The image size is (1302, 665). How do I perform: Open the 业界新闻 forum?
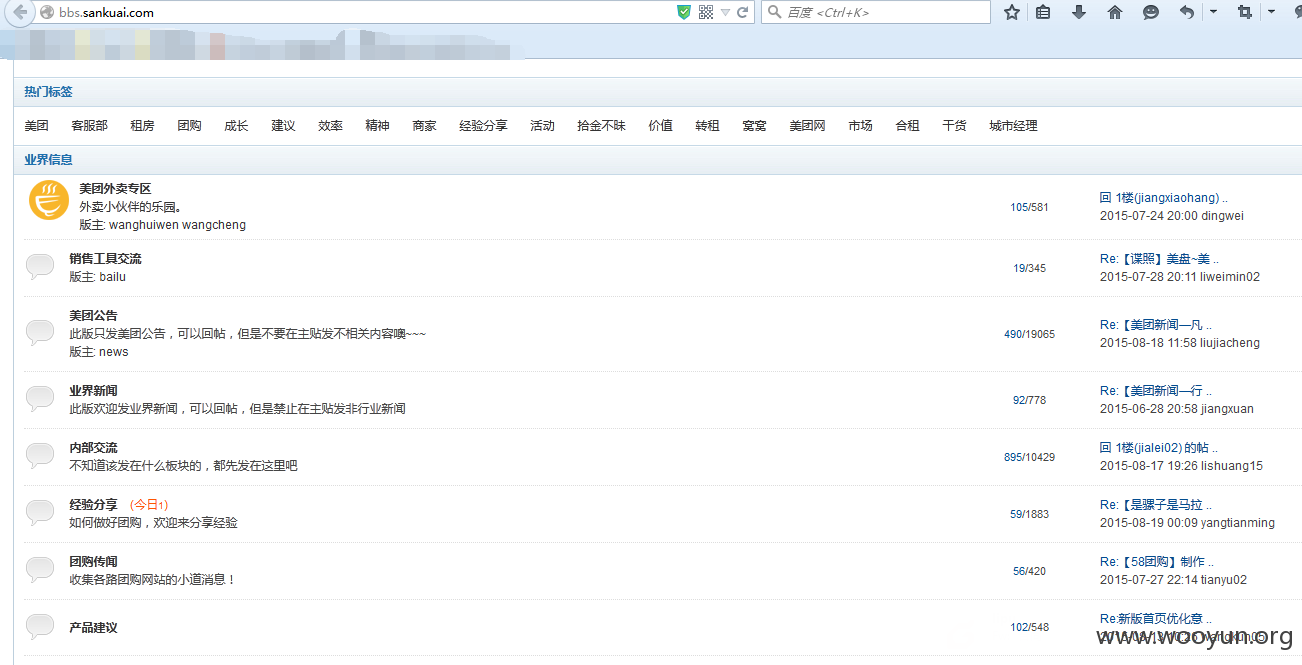[x=94, y=391]
